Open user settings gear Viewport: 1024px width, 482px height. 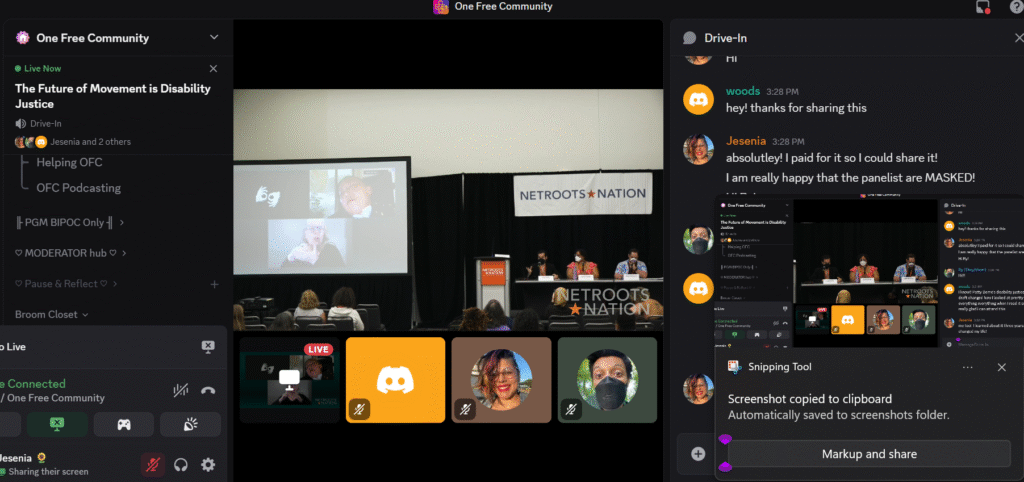[x=208, y=464]
